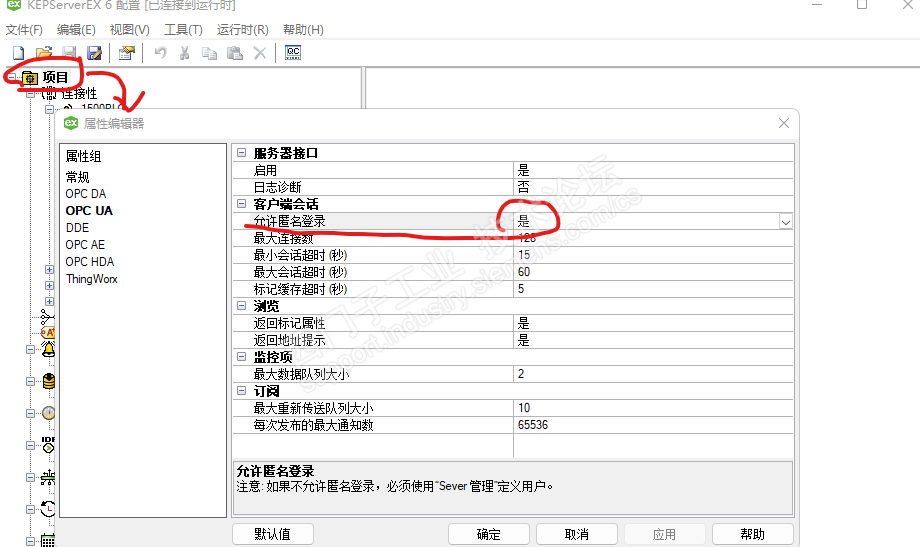Click the 默认值 button
The image size is (920, 547).
click(273, 534)
